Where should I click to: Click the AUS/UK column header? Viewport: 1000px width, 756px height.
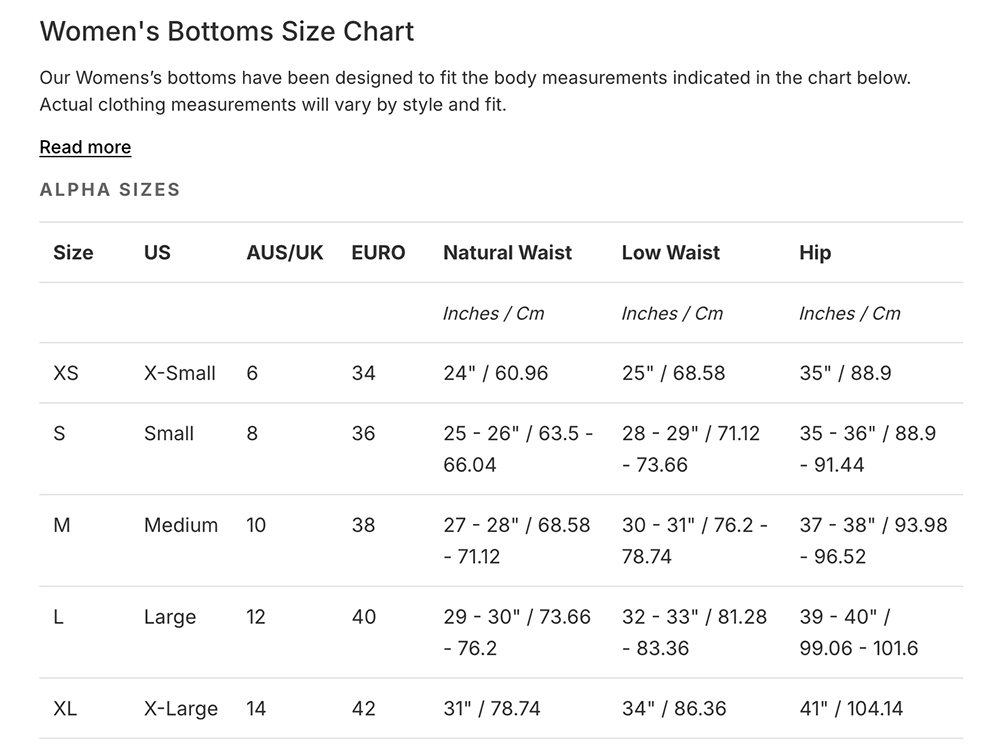point(285,253)
